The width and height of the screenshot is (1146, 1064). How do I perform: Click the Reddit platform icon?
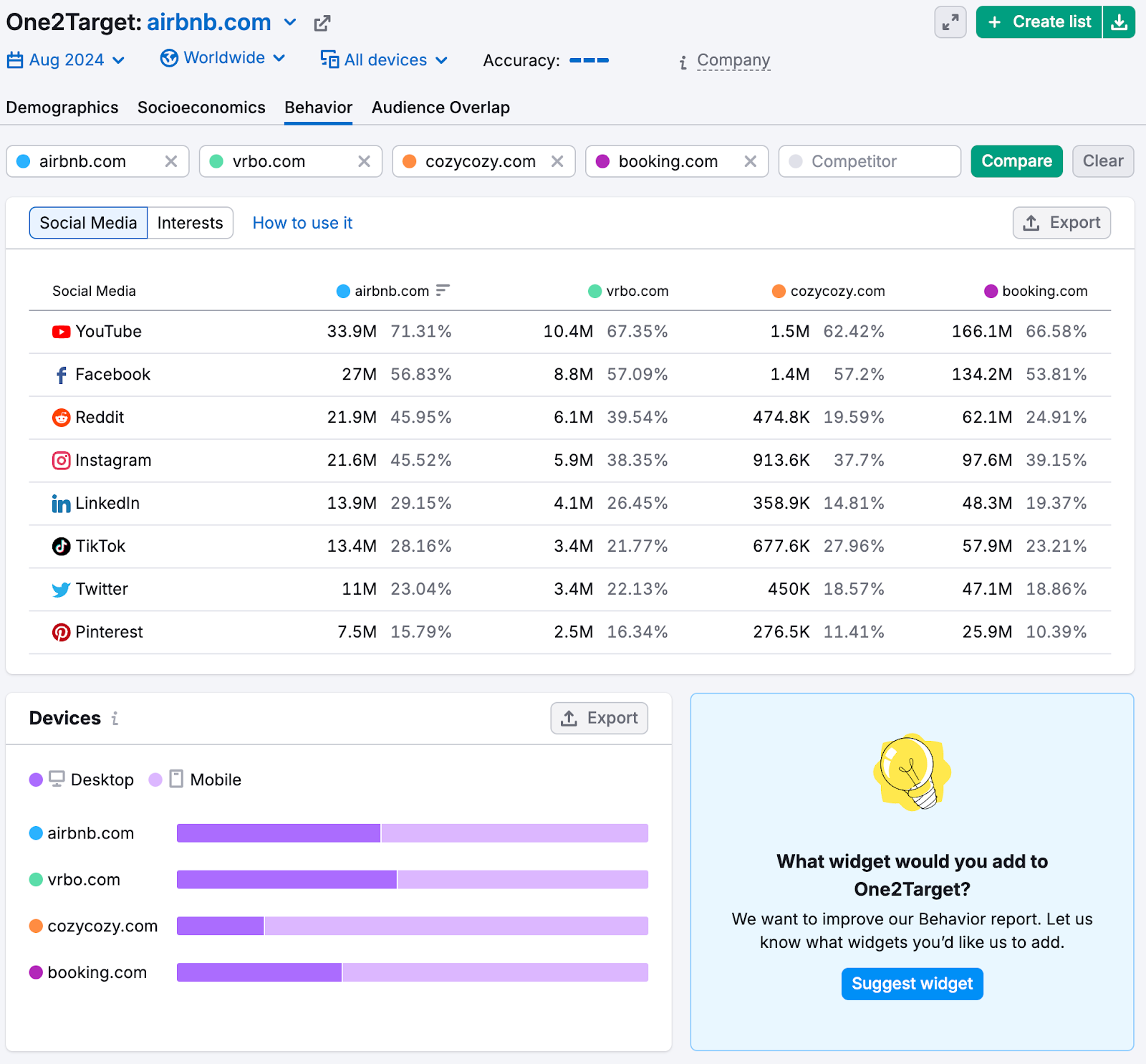coord(61,417)
